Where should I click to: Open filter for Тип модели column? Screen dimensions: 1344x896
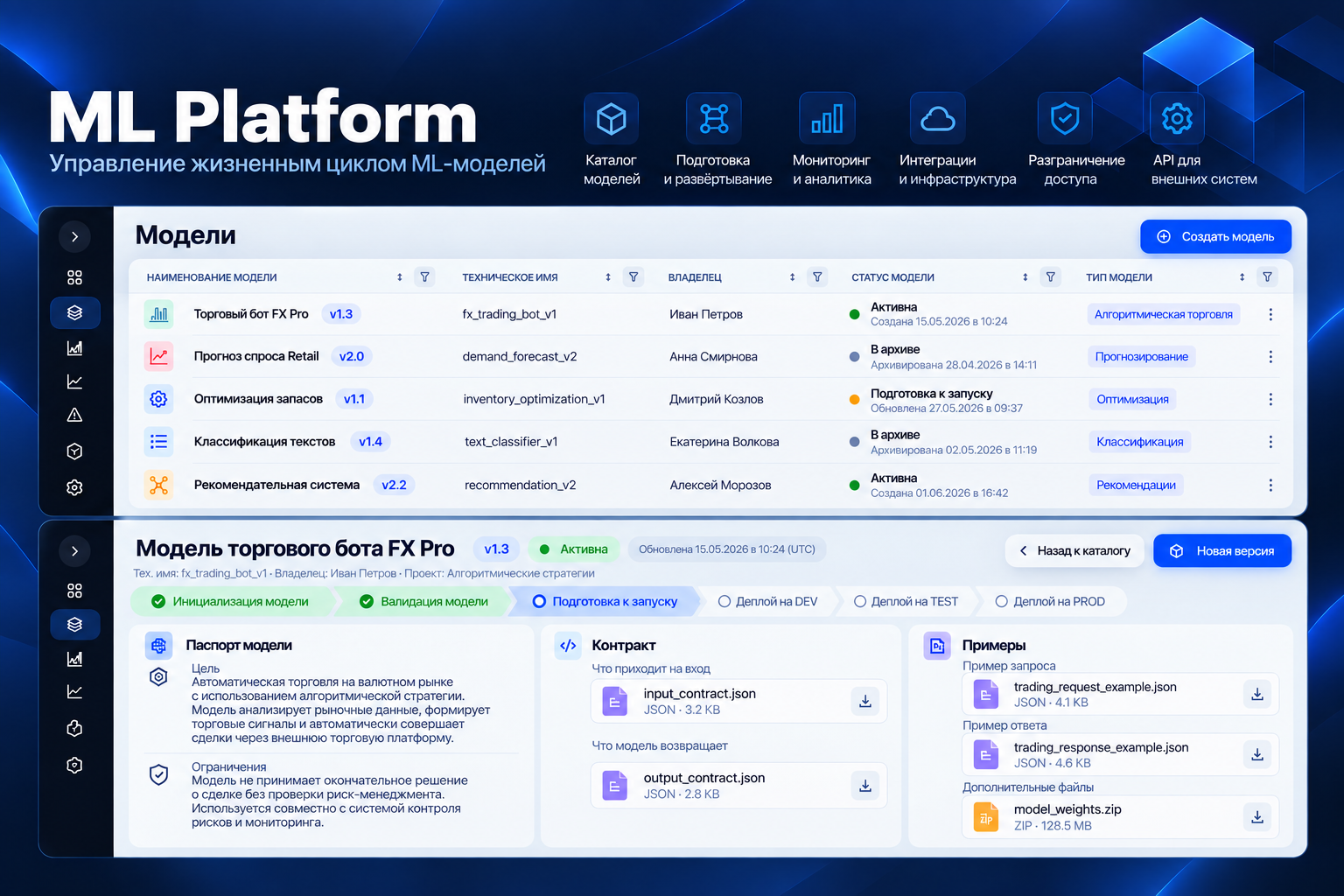point(1267,277)
